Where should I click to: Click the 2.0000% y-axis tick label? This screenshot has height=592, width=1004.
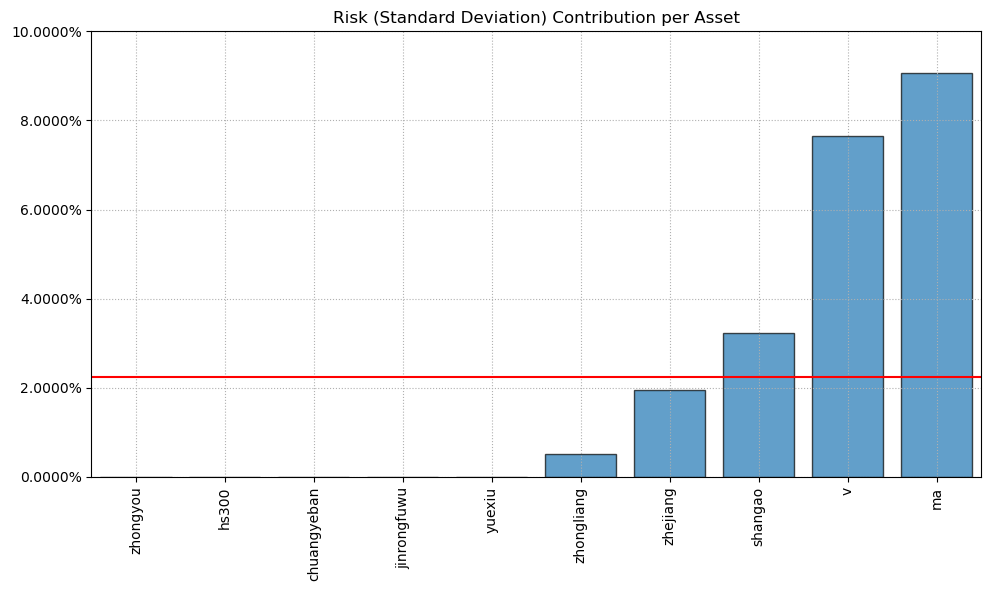49,388
